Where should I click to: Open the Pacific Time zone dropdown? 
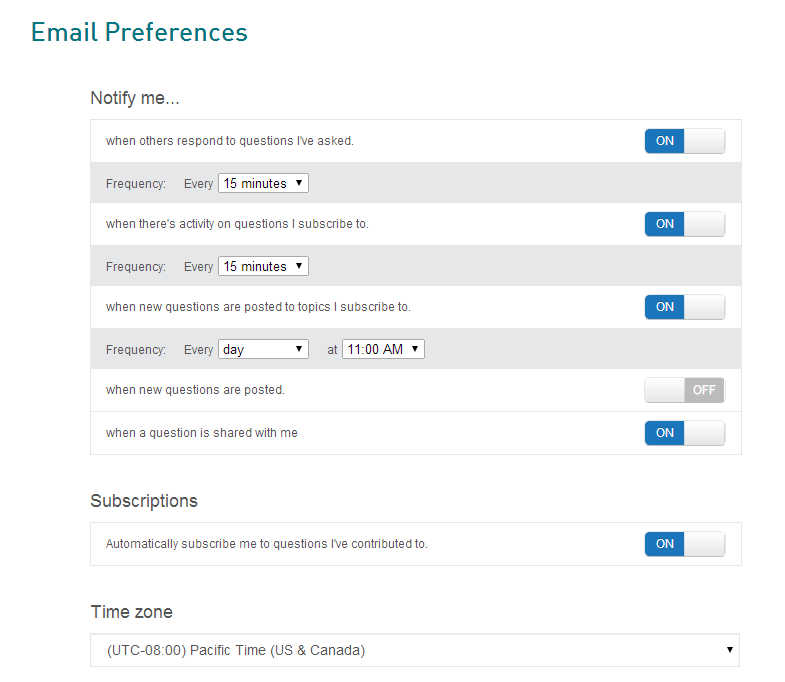[415, 650]
